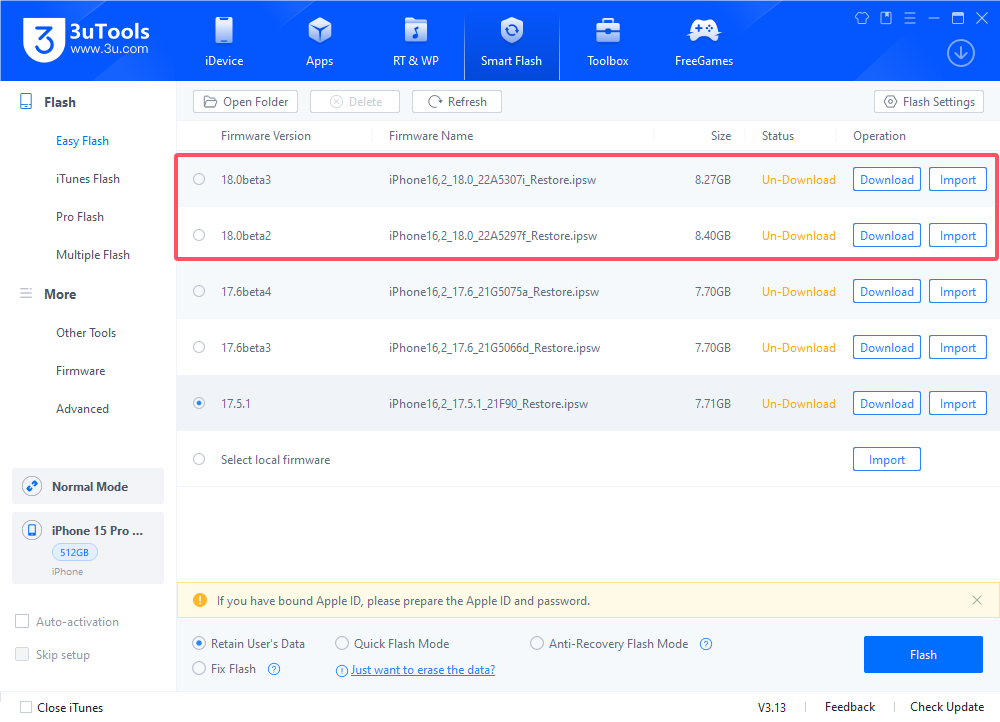Select the 17.6beta3 firmware radio button

point(199,348)
